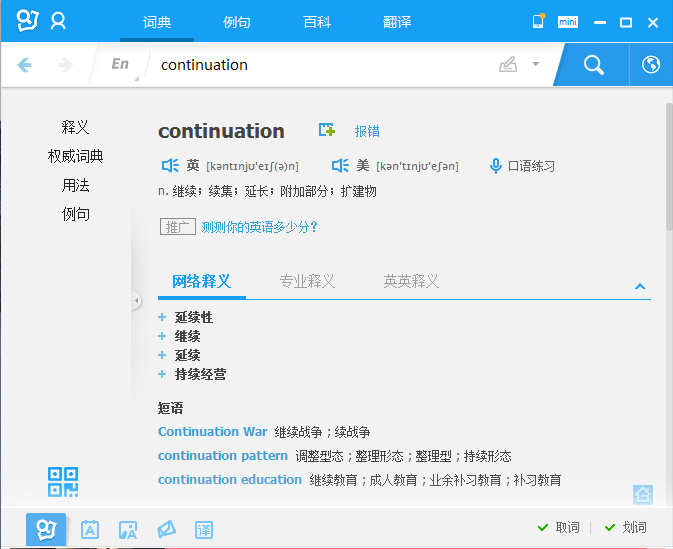Click the search field containing continuation
This screenshot has width=673, height=549.
pos(322,65)
